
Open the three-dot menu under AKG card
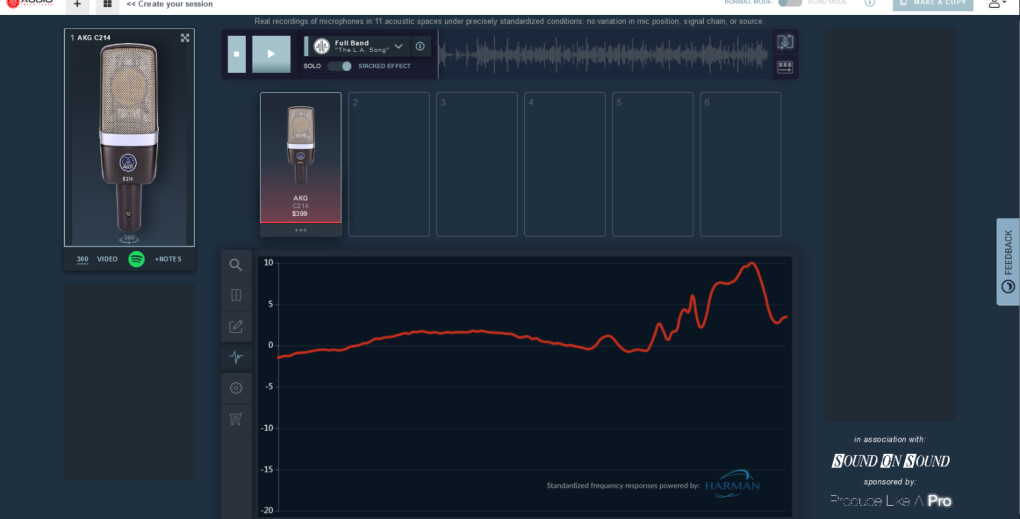click(x=301, y=230)
